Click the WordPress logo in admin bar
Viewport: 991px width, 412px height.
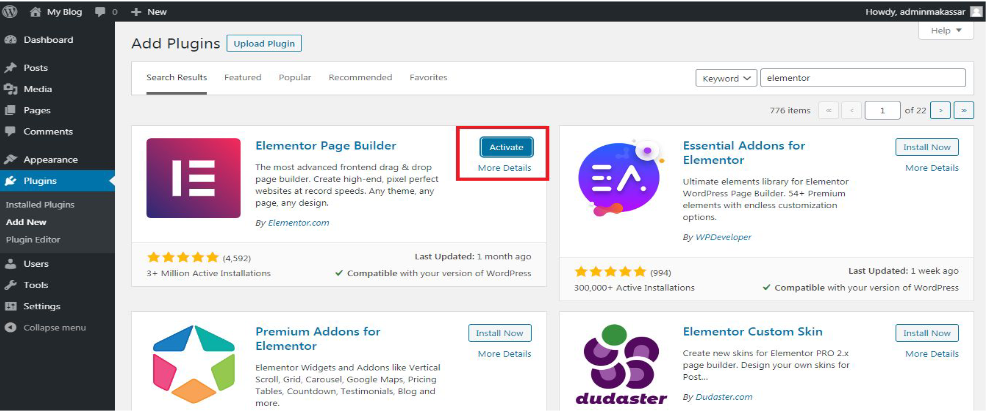(10, 11)
